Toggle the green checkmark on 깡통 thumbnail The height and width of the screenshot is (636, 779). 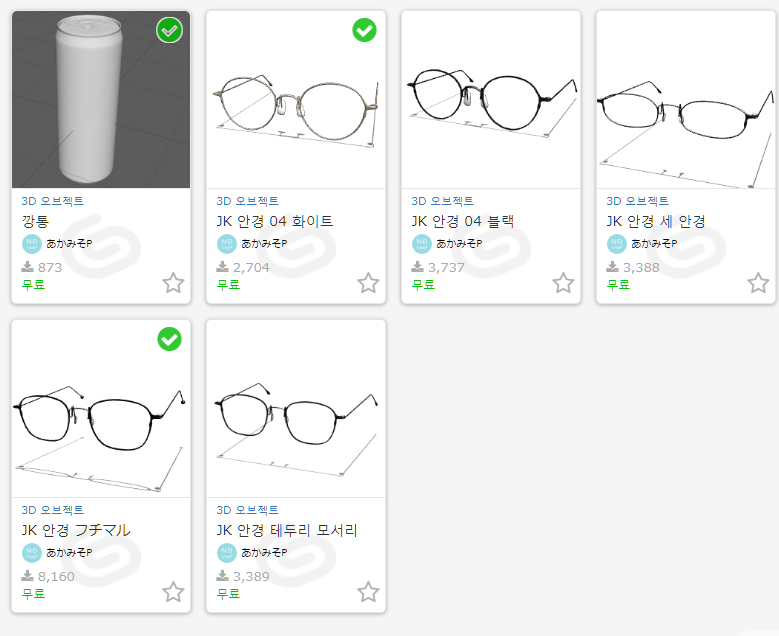[169, 30]
